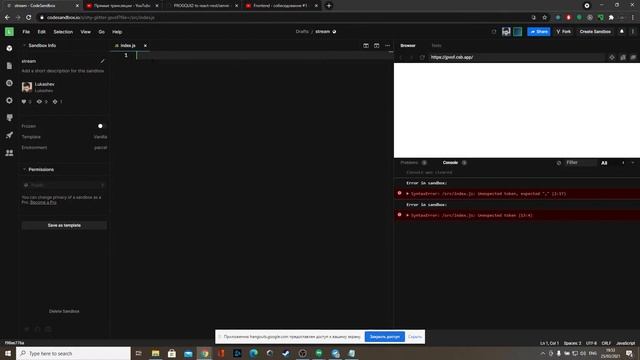The width and height of the screenshot is (640, 360).
Task: Click the taskbar search box
Action: click(x=73, y=353)
